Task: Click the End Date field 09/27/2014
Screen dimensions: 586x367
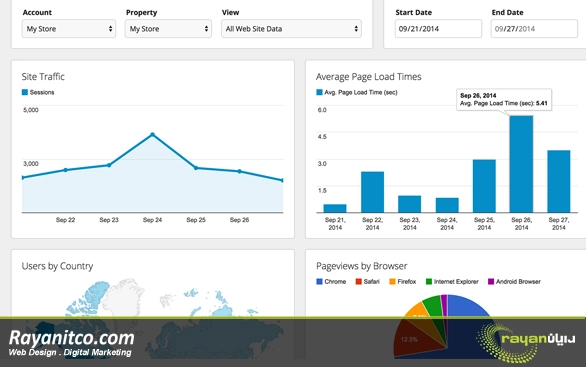Action: (534, 29)
